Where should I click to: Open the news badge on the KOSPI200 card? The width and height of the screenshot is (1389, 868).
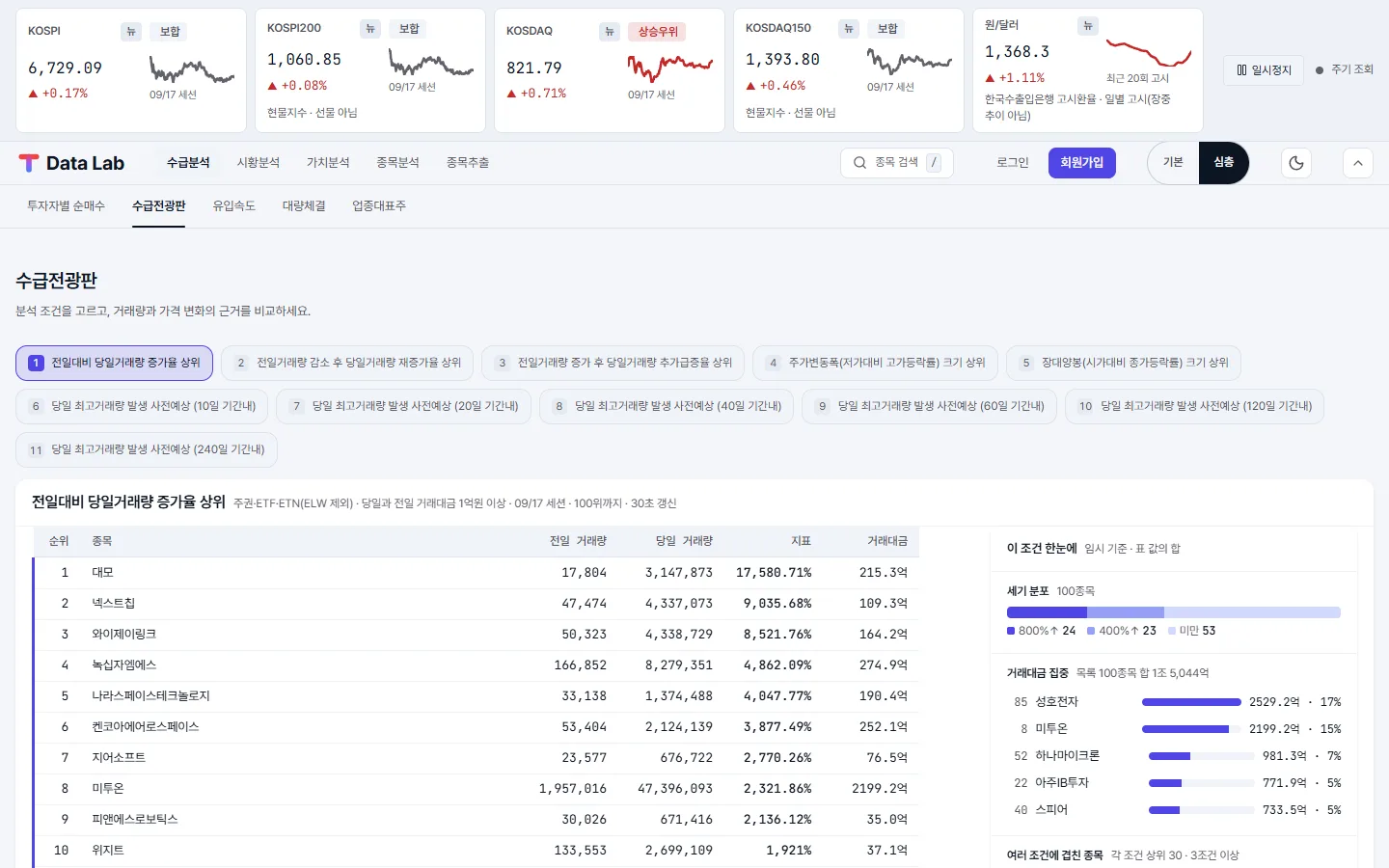[x=370, y=29]
